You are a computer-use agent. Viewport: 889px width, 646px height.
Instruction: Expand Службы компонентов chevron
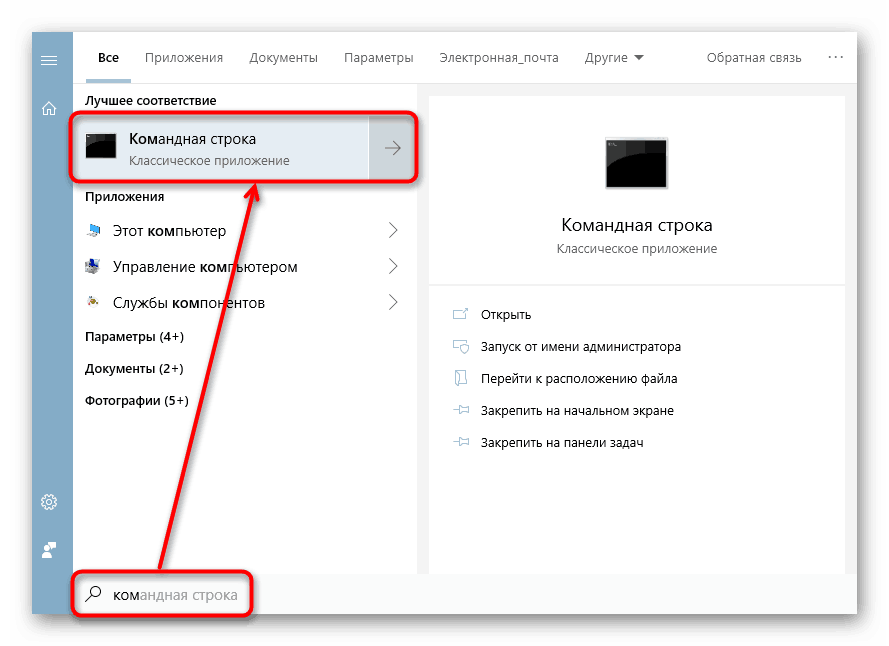pos(393,302)
